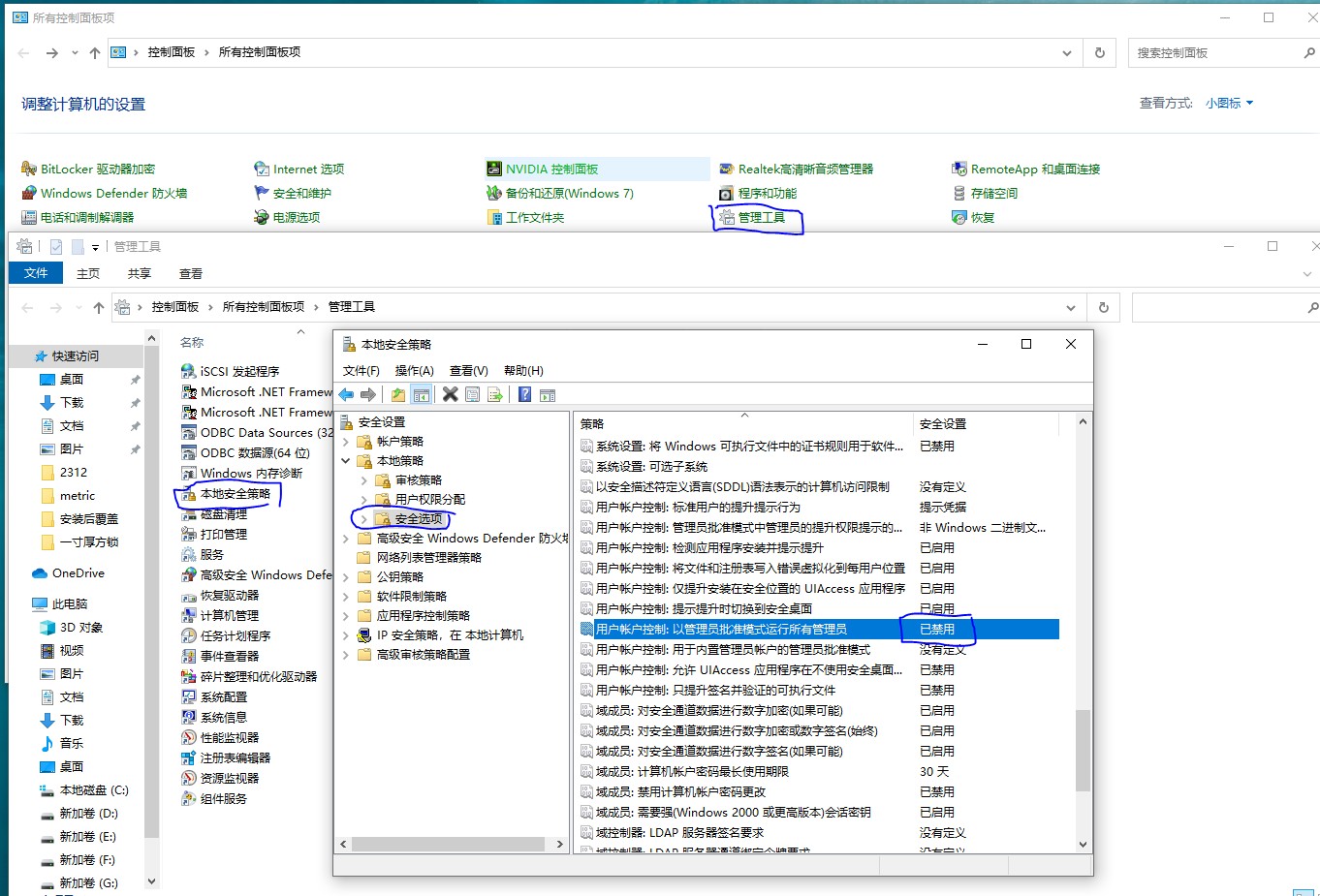Open Realtek高清晰音频管理器
Viewport: 1320px width, 896px height.
point(797,169)
